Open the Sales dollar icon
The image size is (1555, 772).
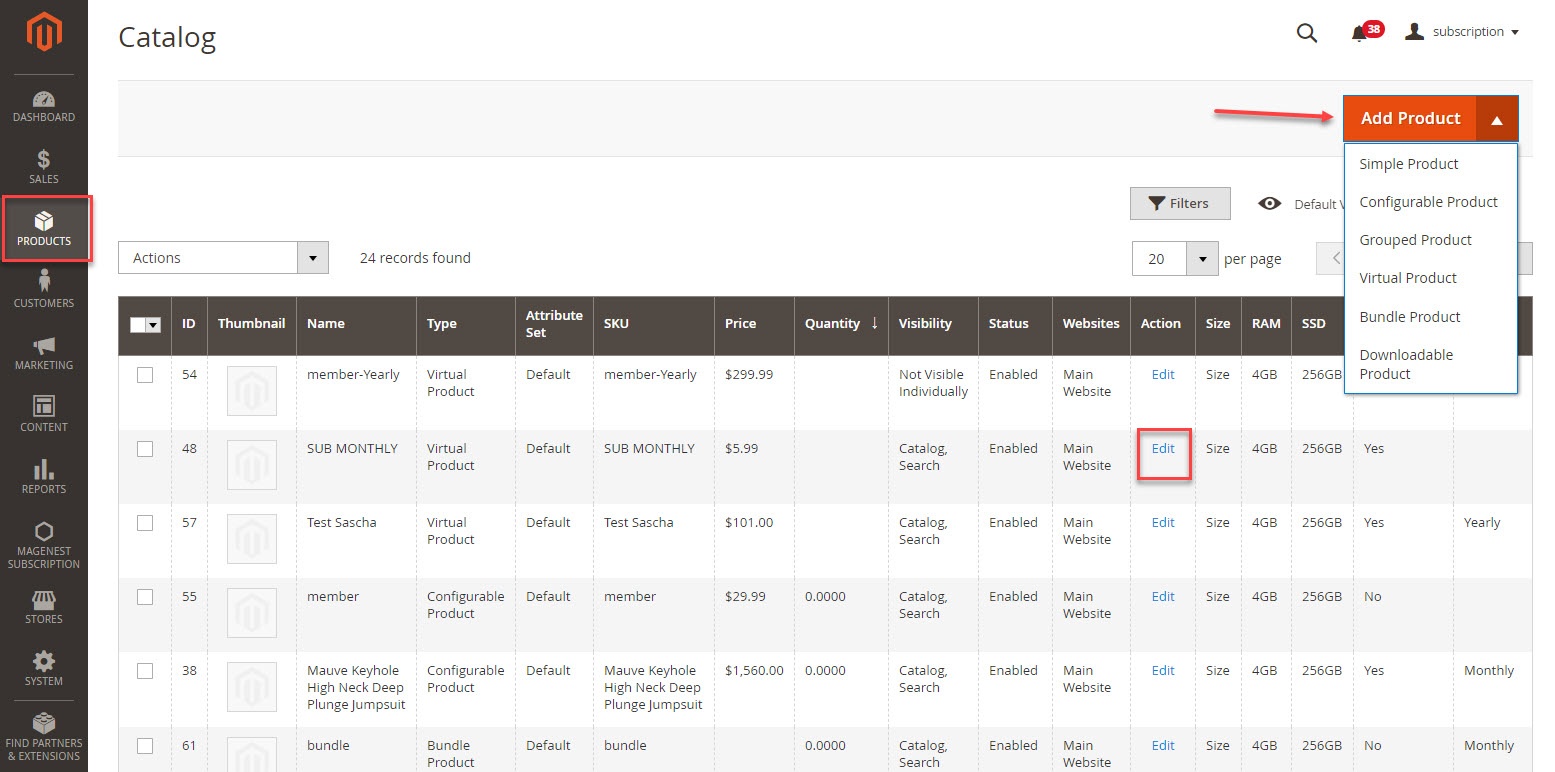pos(44,167)
